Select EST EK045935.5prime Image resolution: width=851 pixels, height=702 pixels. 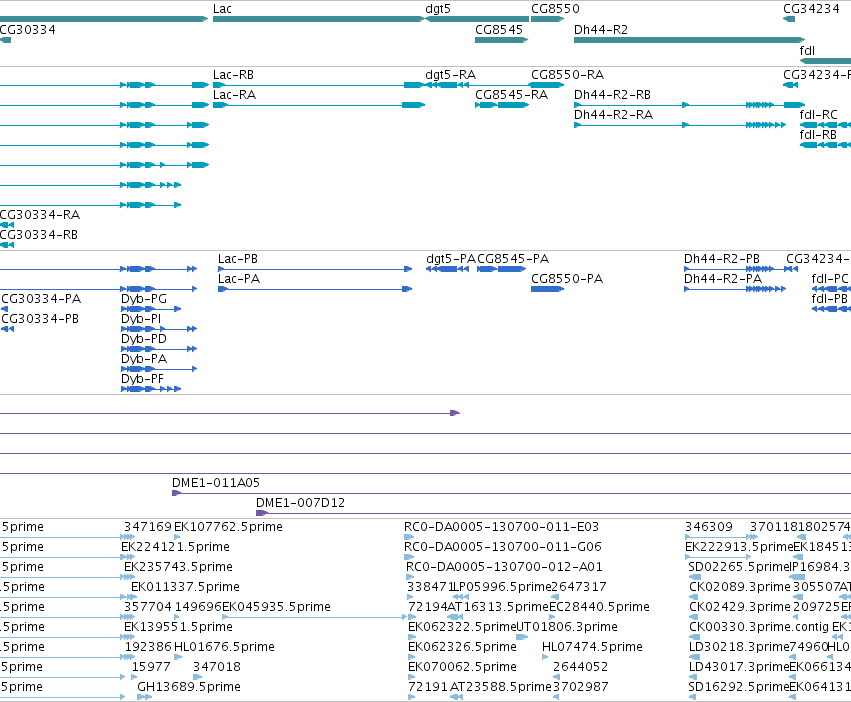[x=276, y=608]
